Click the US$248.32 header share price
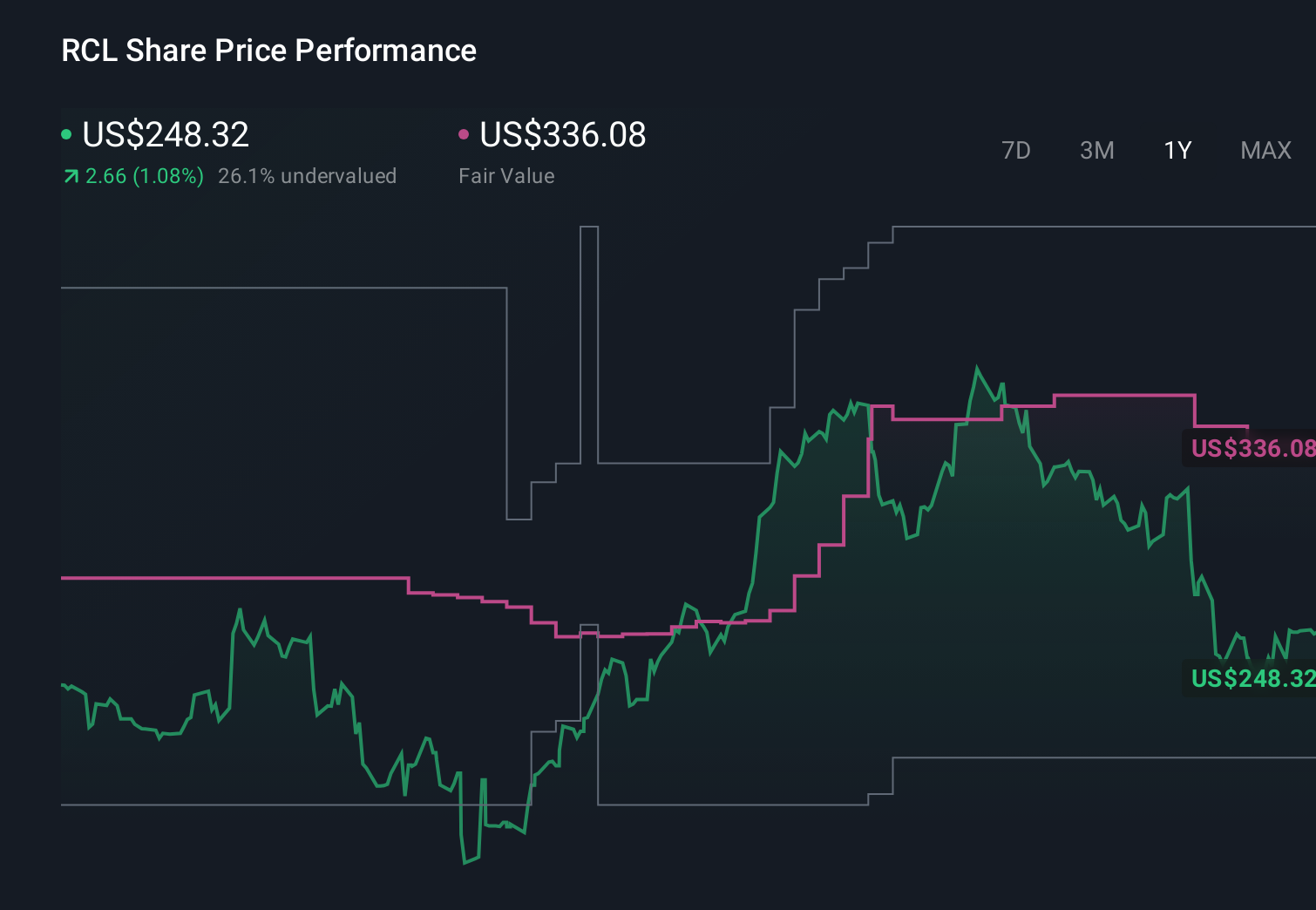 166,134
